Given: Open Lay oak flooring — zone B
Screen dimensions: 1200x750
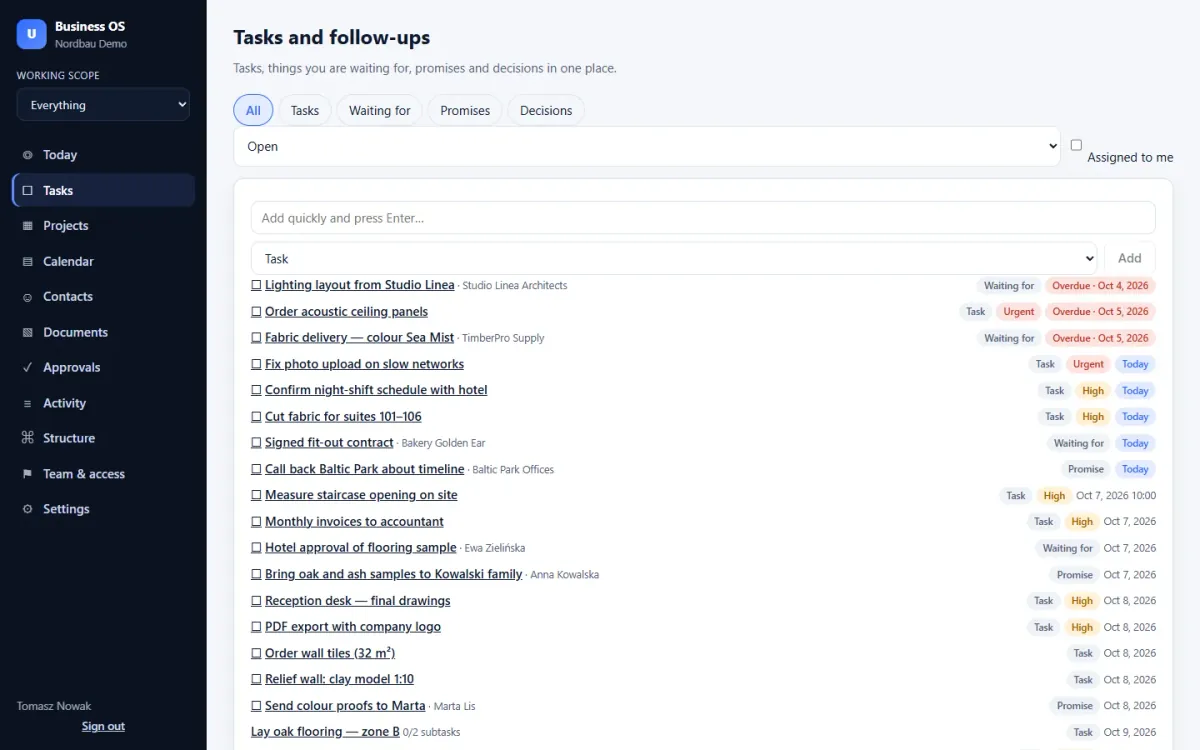Looking at the screenshot, I should coord(325,732).
